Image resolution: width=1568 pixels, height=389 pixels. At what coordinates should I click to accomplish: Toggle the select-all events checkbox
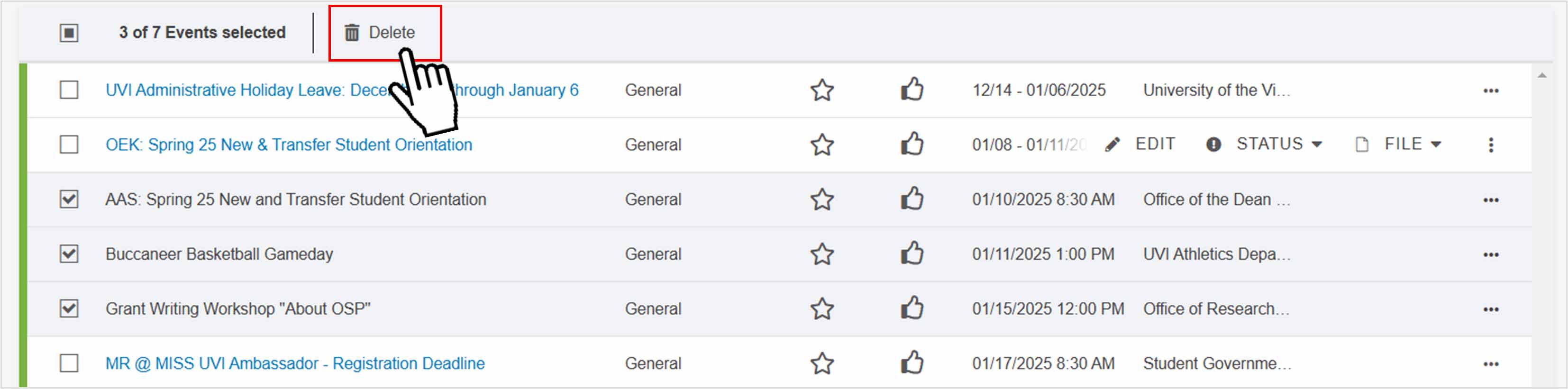pyautogui.click(x=68, y=32)
